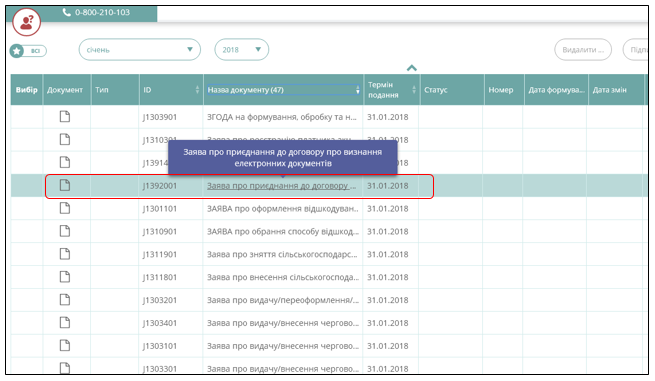
Task: Select 'Заява про внесення сільськогоспода...' row
Action: 283,277
